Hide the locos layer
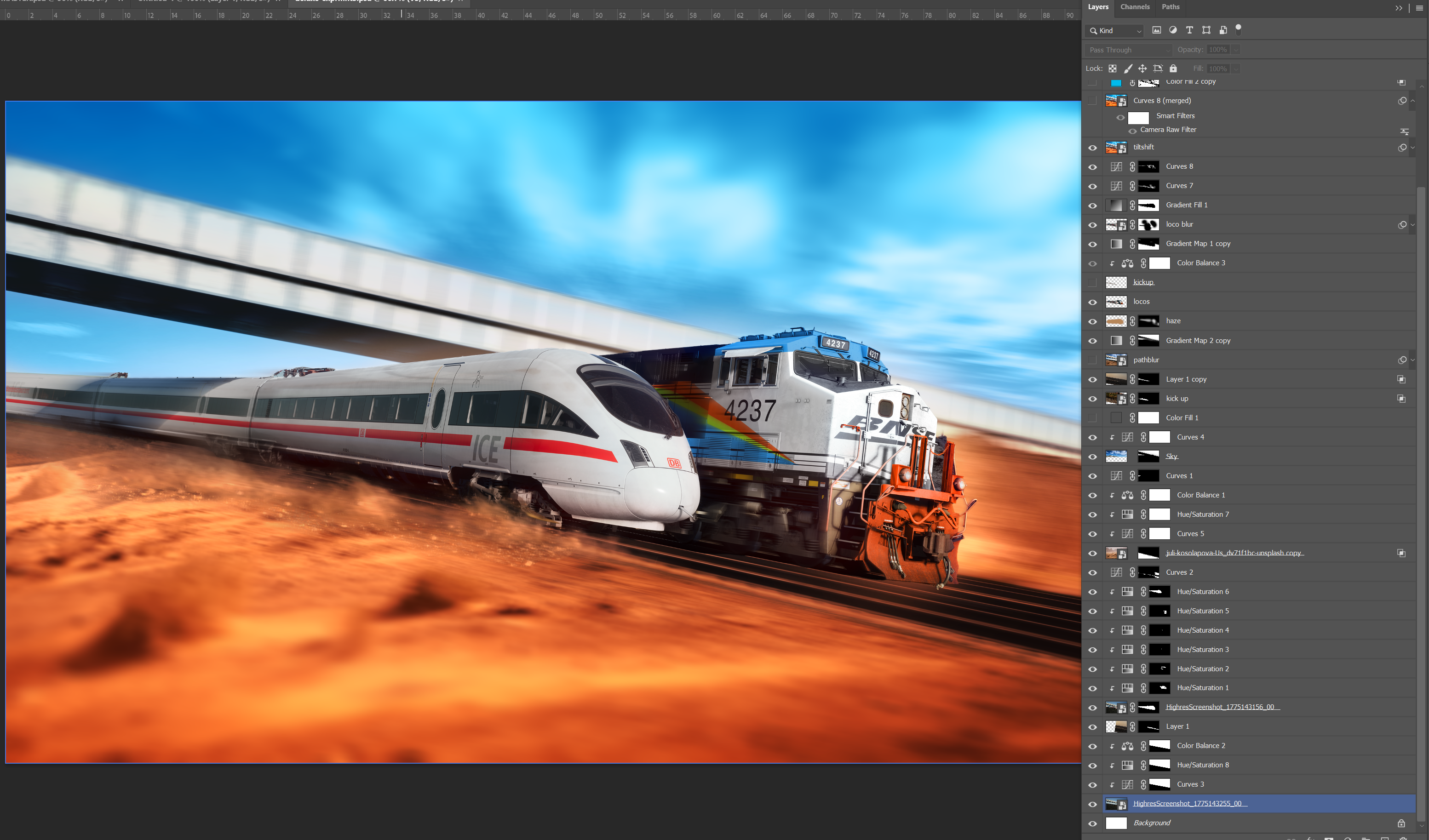 point(1092,302)
